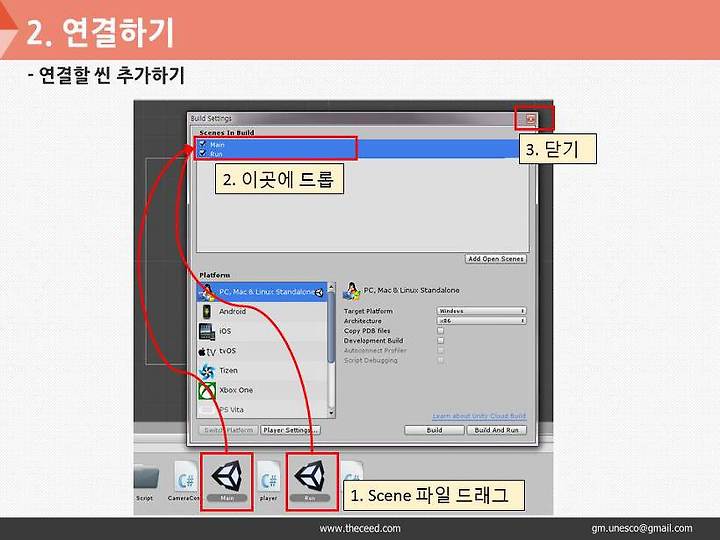The height and width of the screenshot is (540, 720).
Task: Click platform list scrollbar up arrow
Action: coord(332,287)
